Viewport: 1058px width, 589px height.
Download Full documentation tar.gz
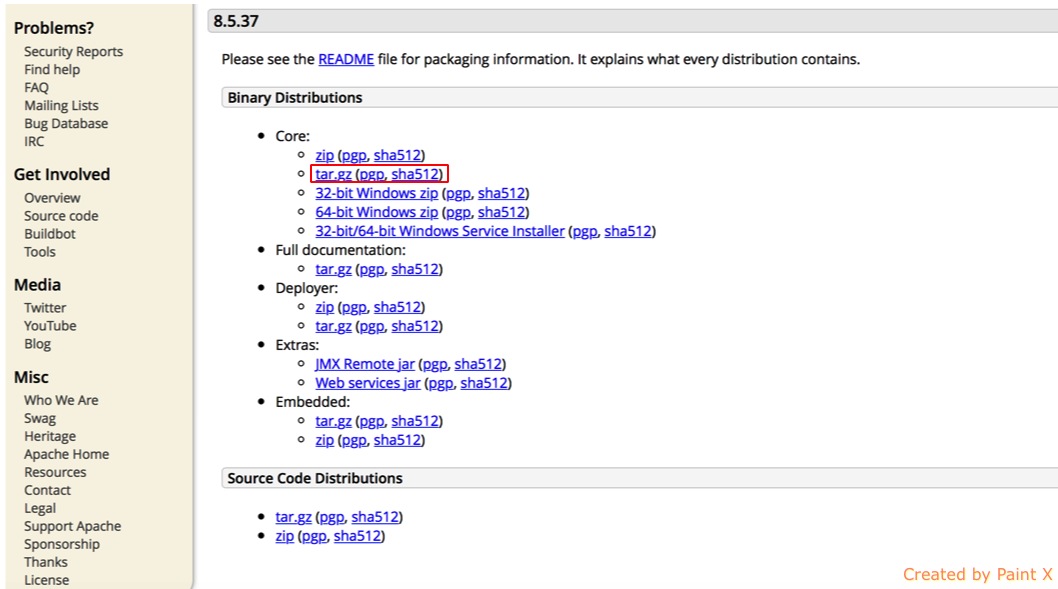pos(333,269)
